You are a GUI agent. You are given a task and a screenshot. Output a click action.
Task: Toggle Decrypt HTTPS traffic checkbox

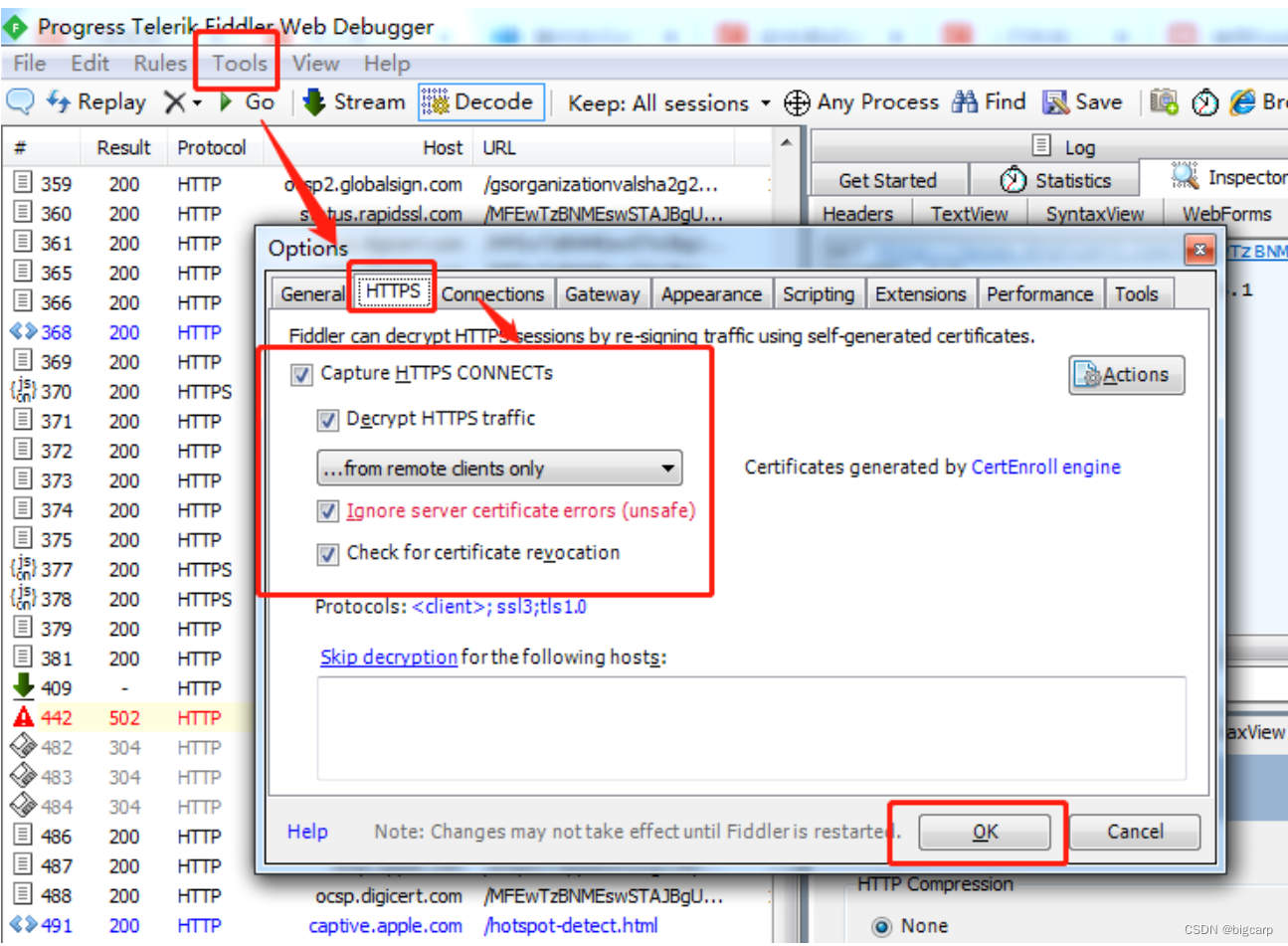point(327,420)
